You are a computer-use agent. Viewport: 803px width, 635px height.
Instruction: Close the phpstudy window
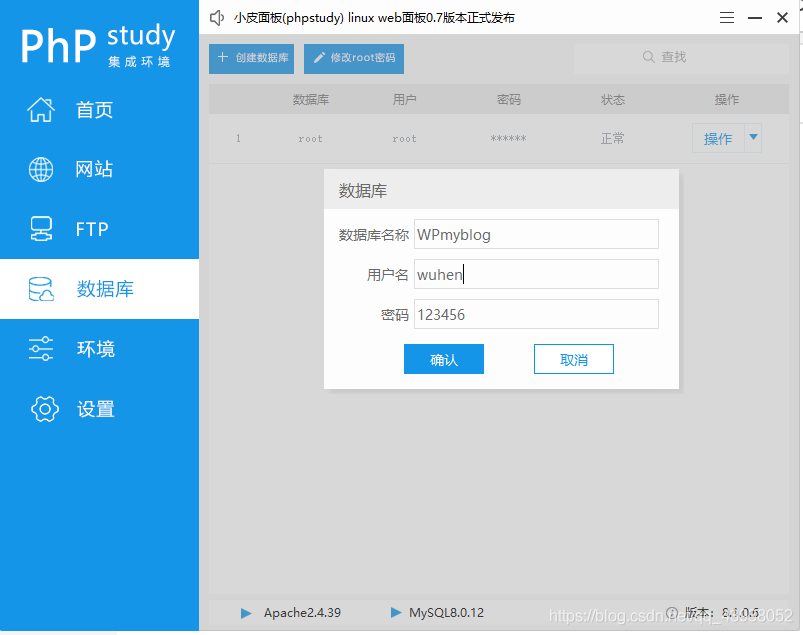782,18
